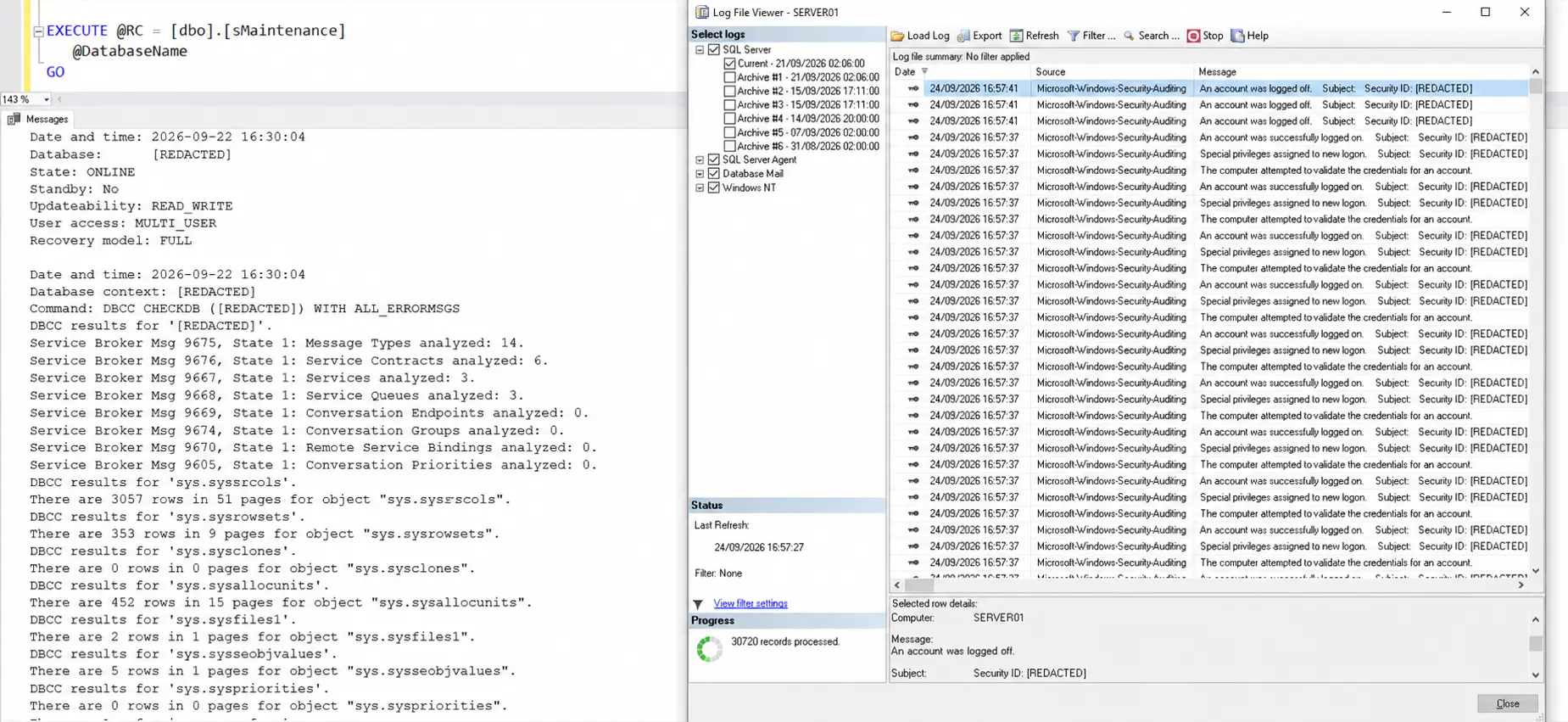Click the Export toolbar icon

tap(963, 36)
